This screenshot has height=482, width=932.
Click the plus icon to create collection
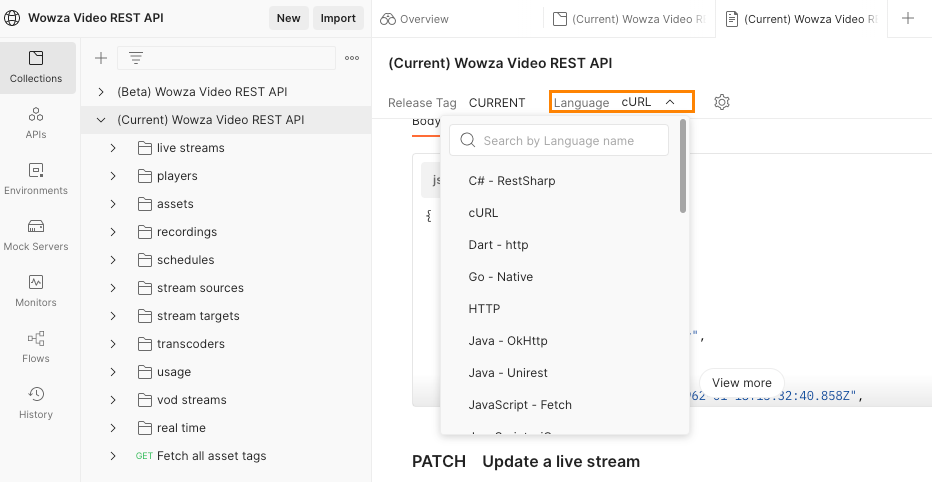101,58
